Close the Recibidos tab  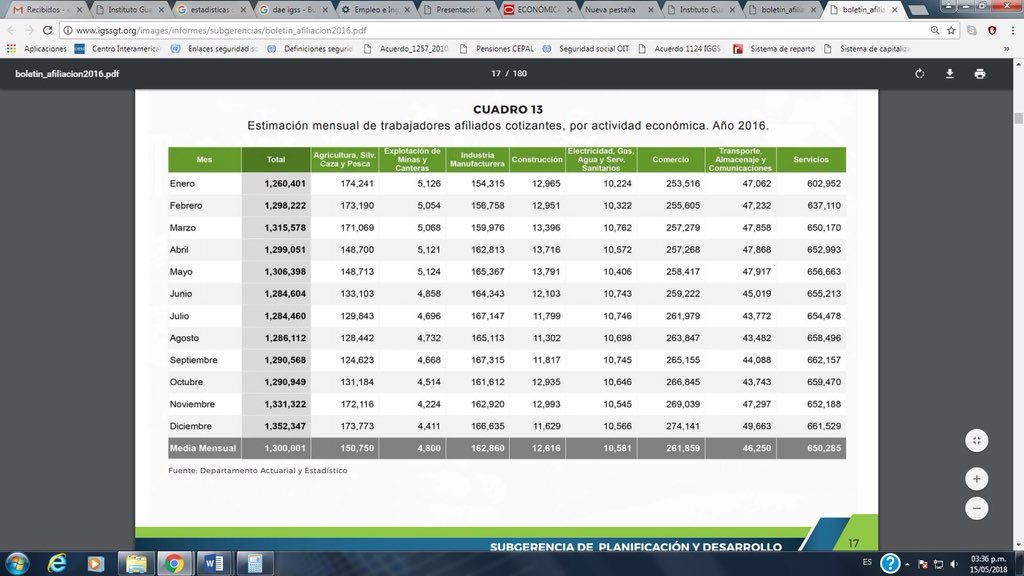click(79, 10)
